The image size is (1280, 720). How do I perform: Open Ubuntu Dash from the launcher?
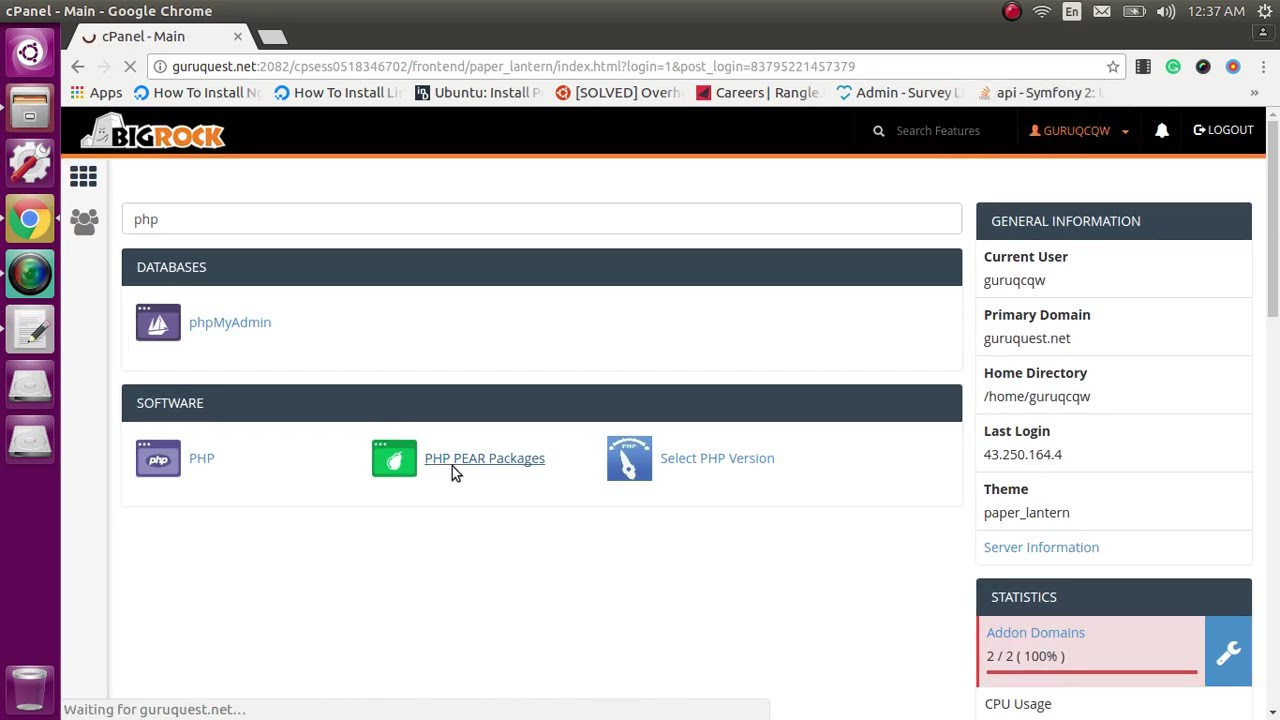30,52
